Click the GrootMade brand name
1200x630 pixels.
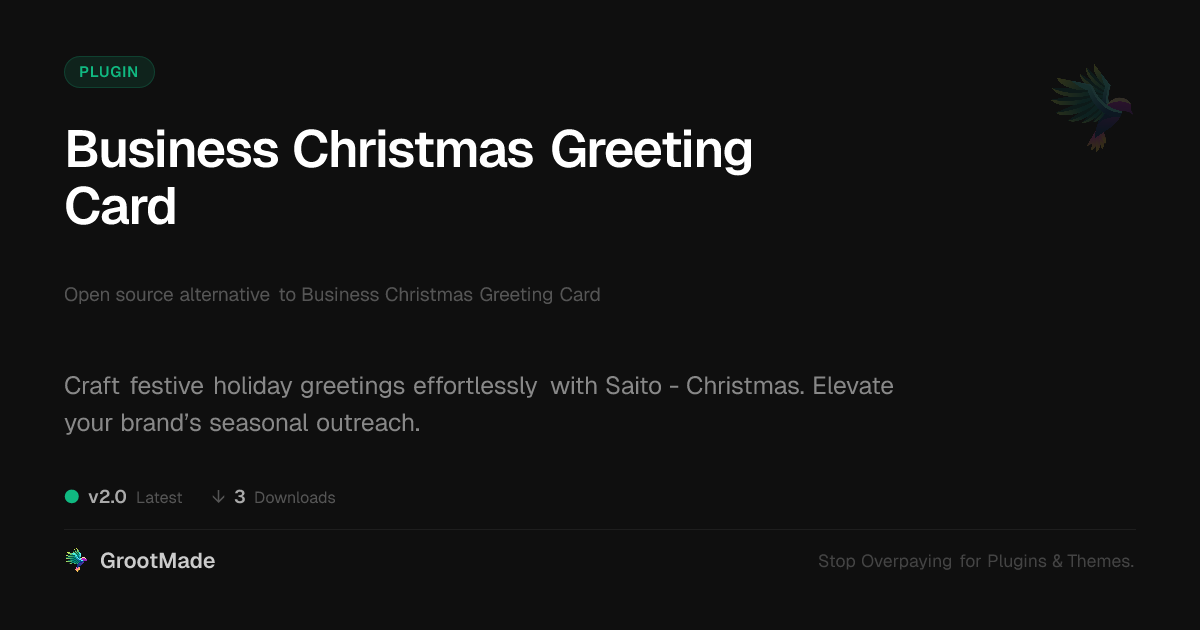pos(157,561)
